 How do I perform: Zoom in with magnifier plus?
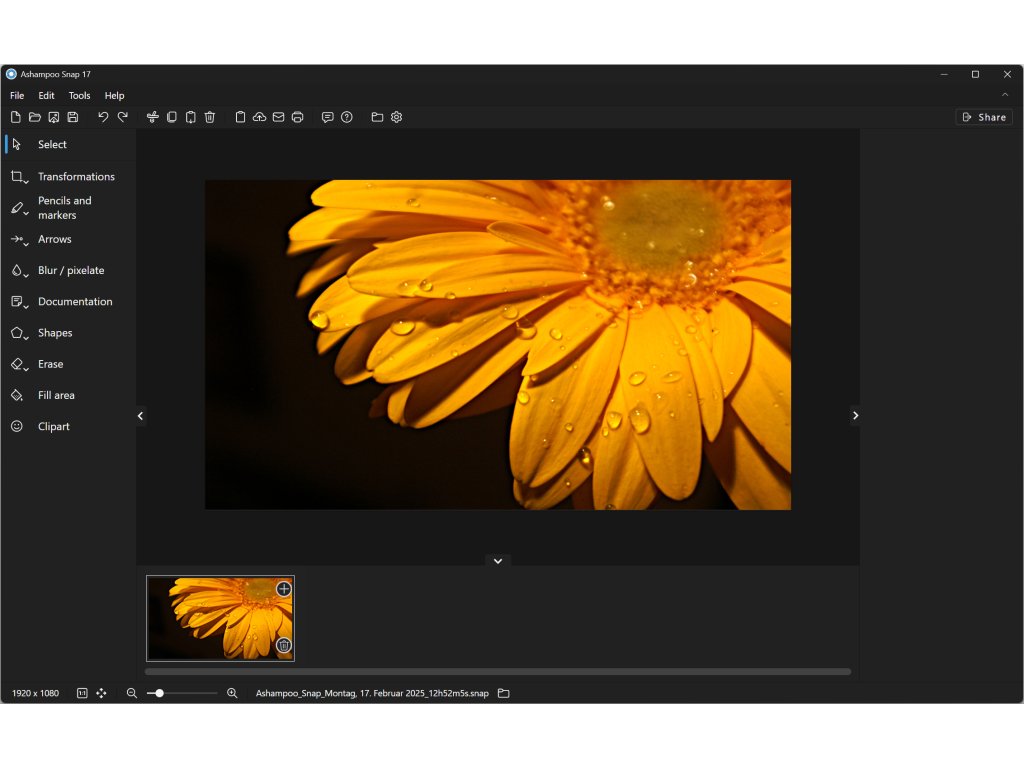(x=232, y=693)
